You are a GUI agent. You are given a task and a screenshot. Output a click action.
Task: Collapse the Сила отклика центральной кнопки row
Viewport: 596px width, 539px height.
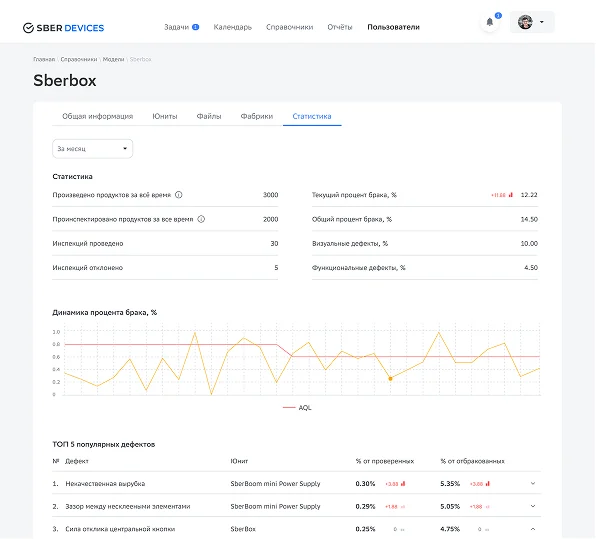533,529
